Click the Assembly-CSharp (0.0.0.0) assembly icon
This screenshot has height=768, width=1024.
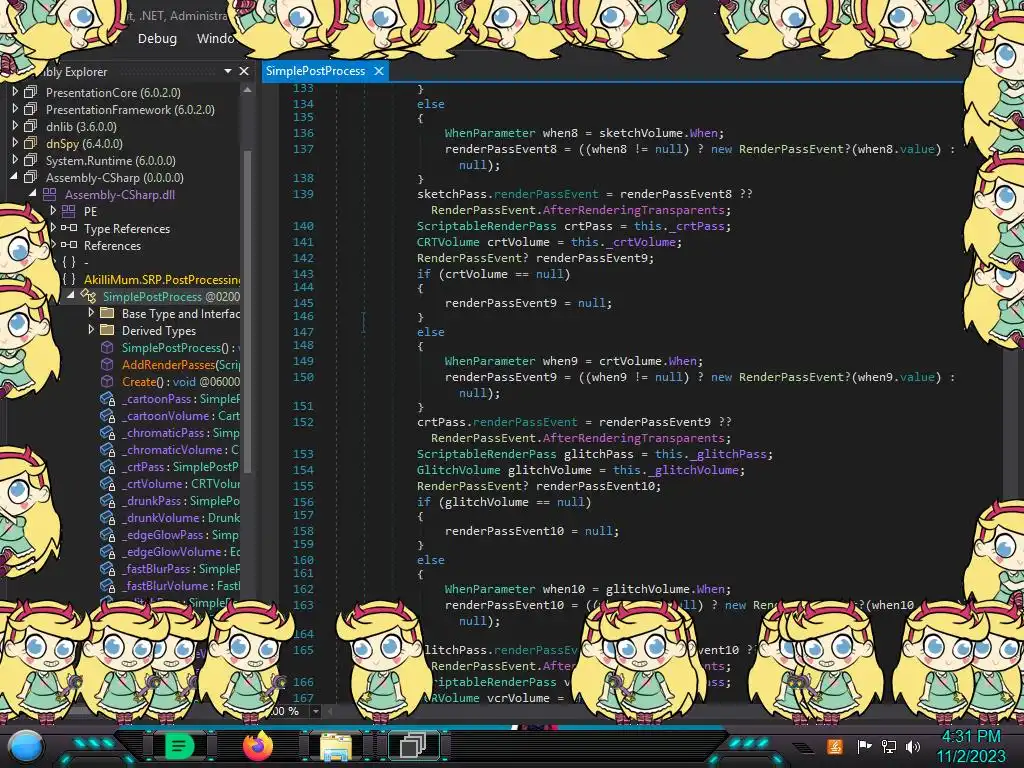coord(30,177)
